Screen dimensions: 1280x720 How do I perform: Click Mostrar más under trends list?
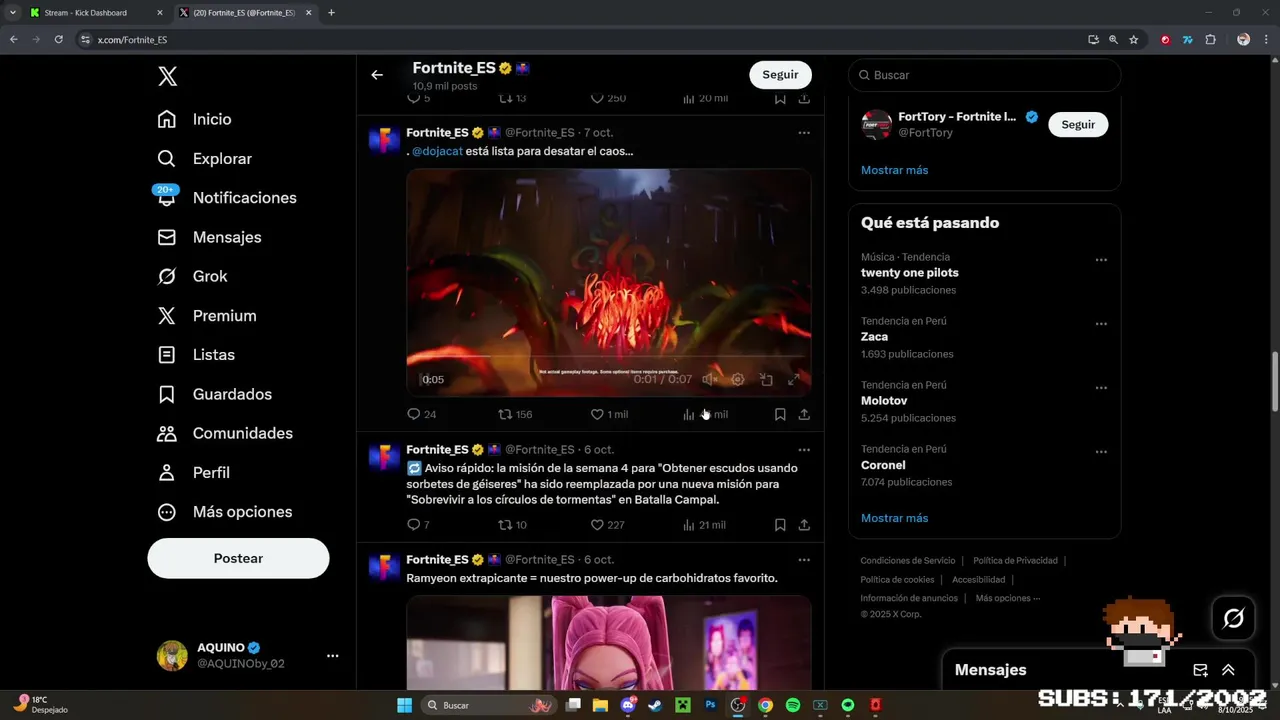pyautogui.click(x=894, y=518)
